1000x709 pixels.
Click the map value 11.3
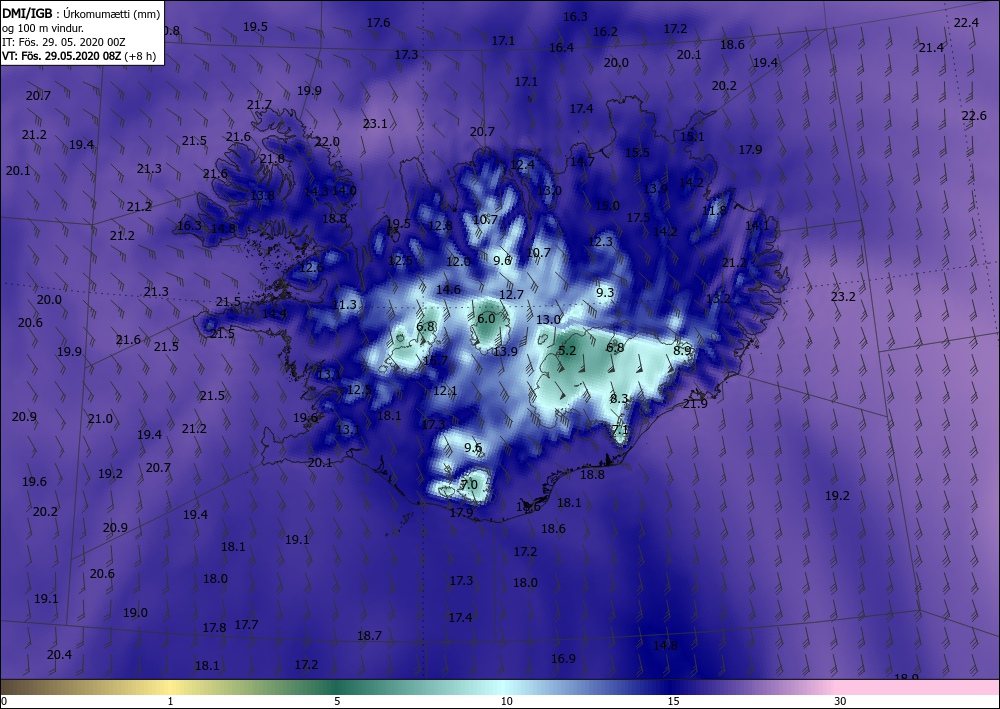[x=345, y=305]
